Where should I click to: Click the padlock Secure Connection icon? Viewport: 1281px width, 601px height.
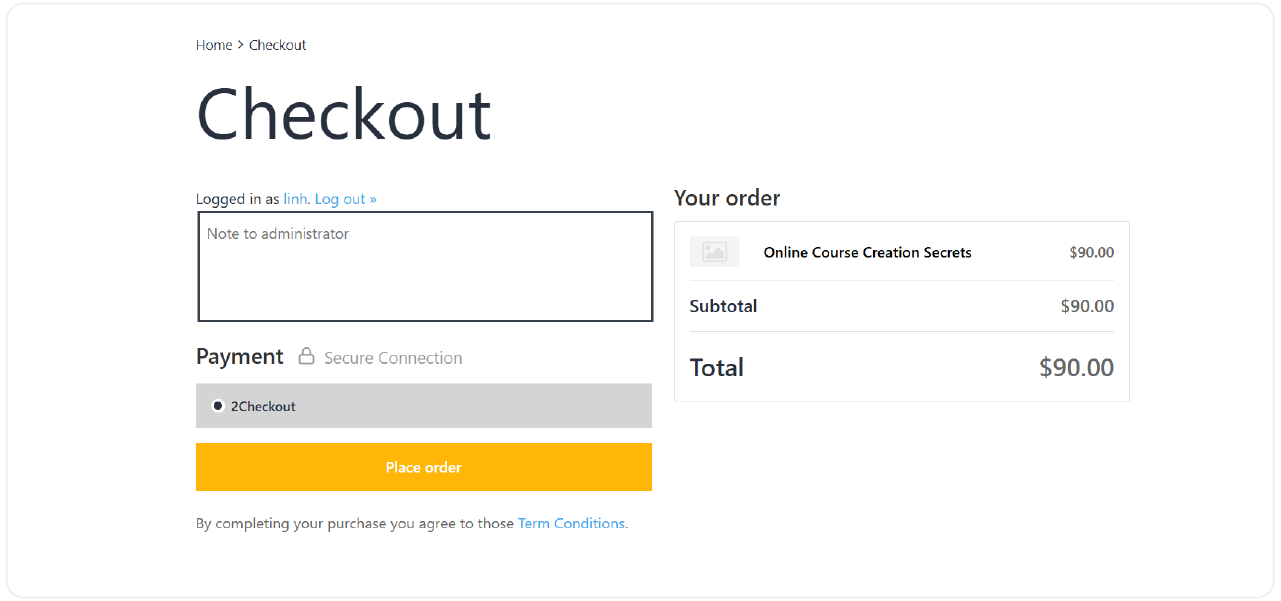pos(307,357)
